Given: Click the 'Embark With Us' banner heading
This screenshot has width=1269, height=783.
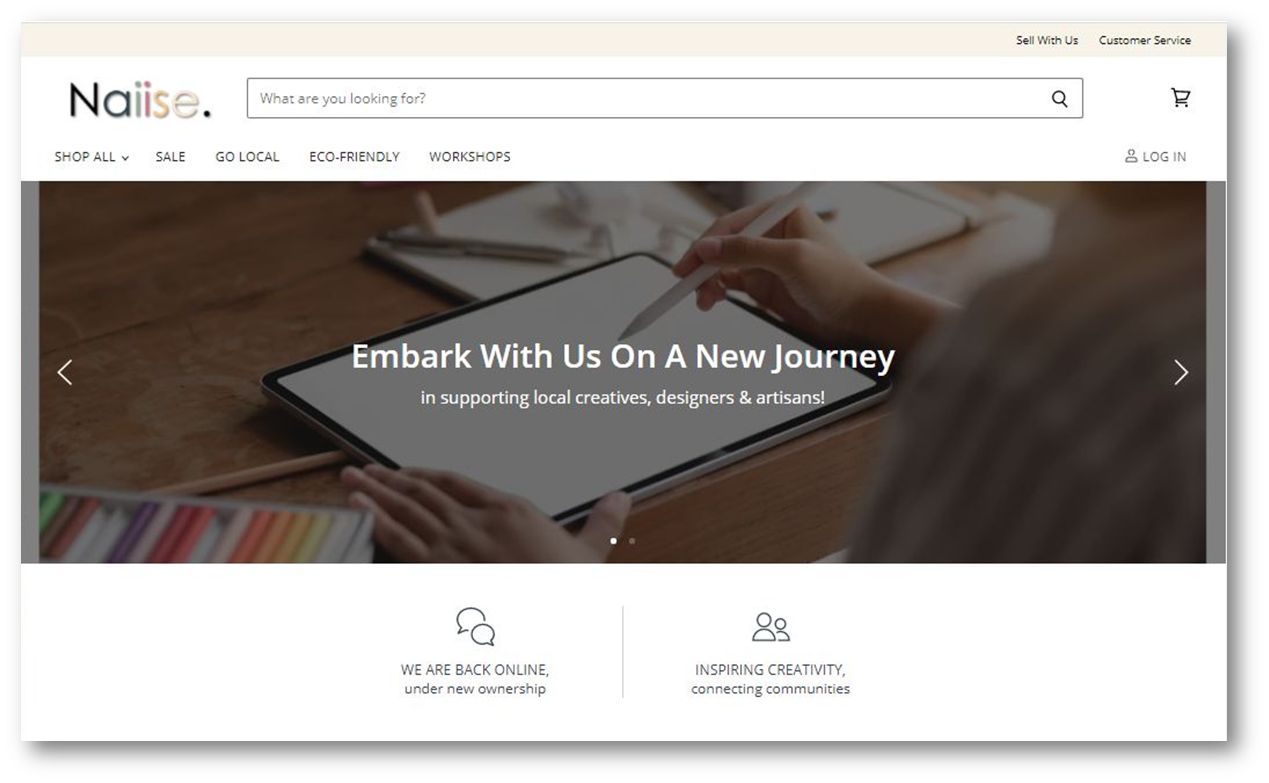Looking at the screenshot, I should [623, 357].
